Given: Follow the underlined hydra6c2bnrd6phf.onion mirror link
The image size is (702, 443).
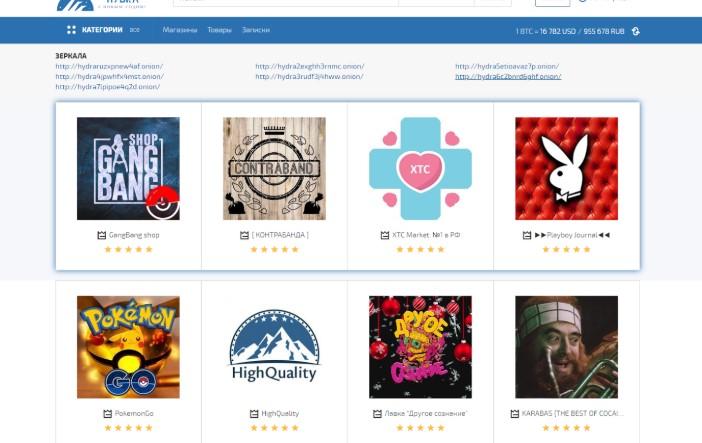Looking at the screenshot, I should point(508,77).
